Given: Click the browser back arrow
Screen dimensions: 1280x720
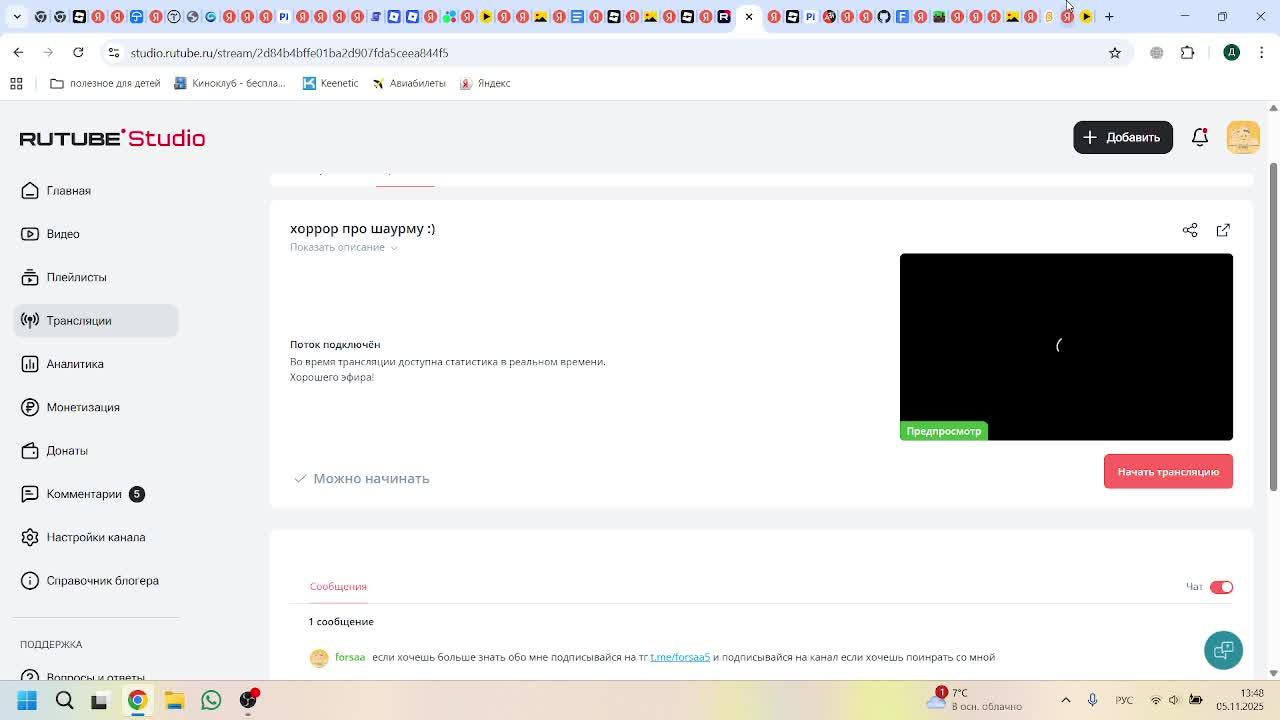Looking at the screenshot, I should pos(18,52).
